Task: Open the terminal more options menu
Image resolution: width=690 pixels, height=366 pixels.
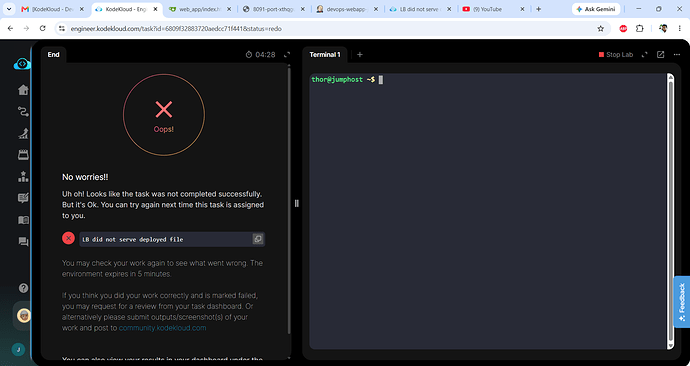Action: tap(677, 55)
